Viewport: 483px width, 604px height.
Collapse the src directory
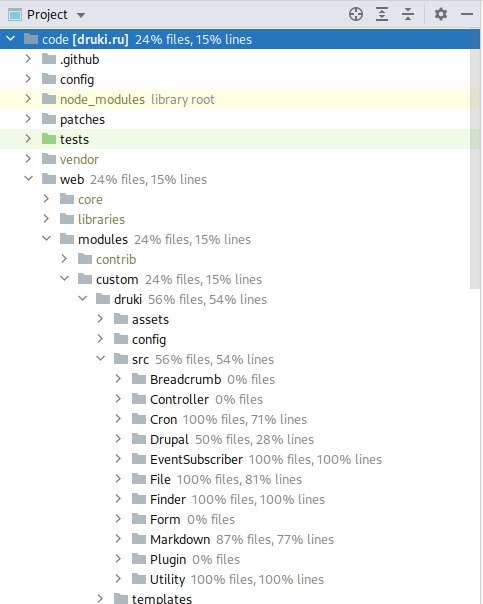(x=101, y=359)
